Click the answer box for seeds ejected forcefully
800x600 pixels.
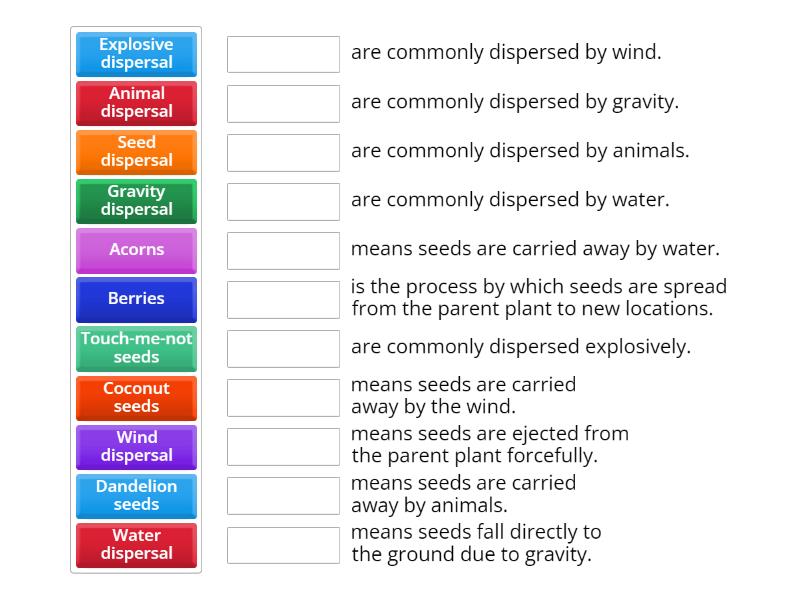click(x=283, y=446)
